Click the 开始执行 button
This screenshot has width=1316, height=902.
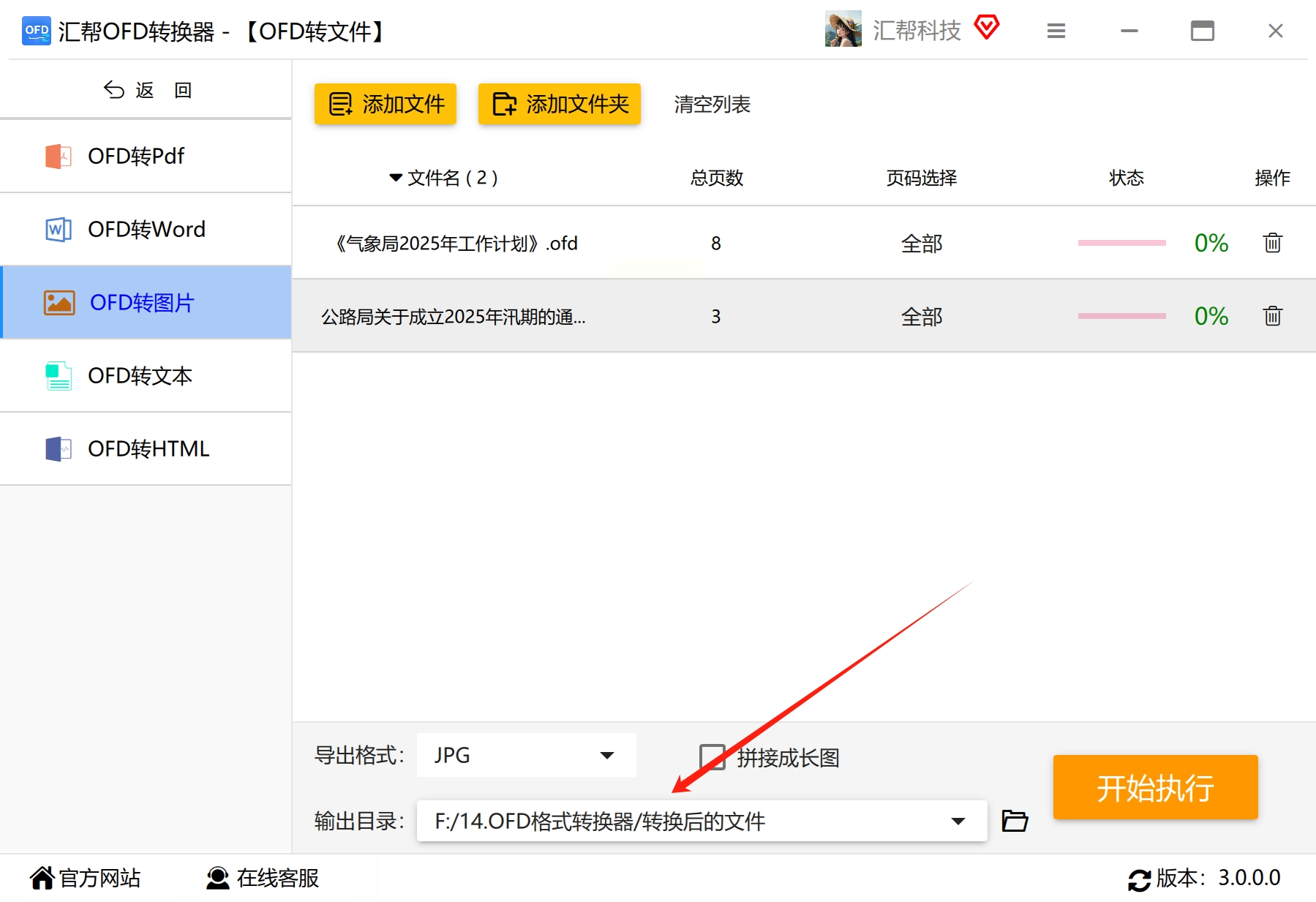tap(1155, 787)
